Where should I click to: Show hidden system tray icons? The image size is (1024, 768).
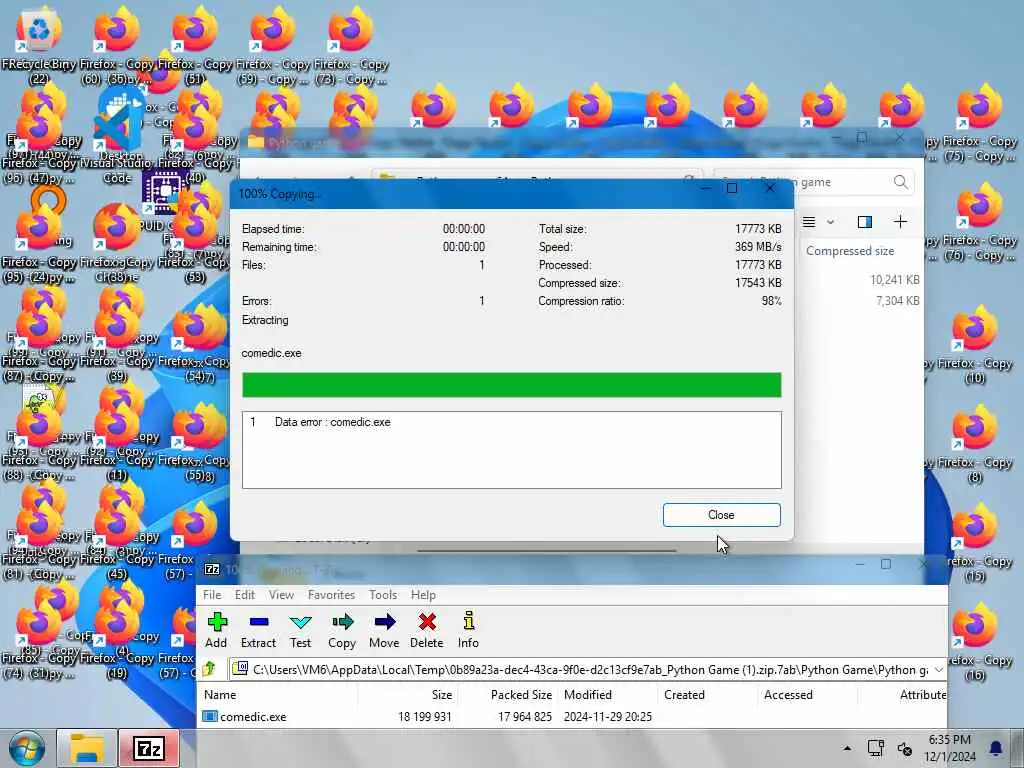847,748
